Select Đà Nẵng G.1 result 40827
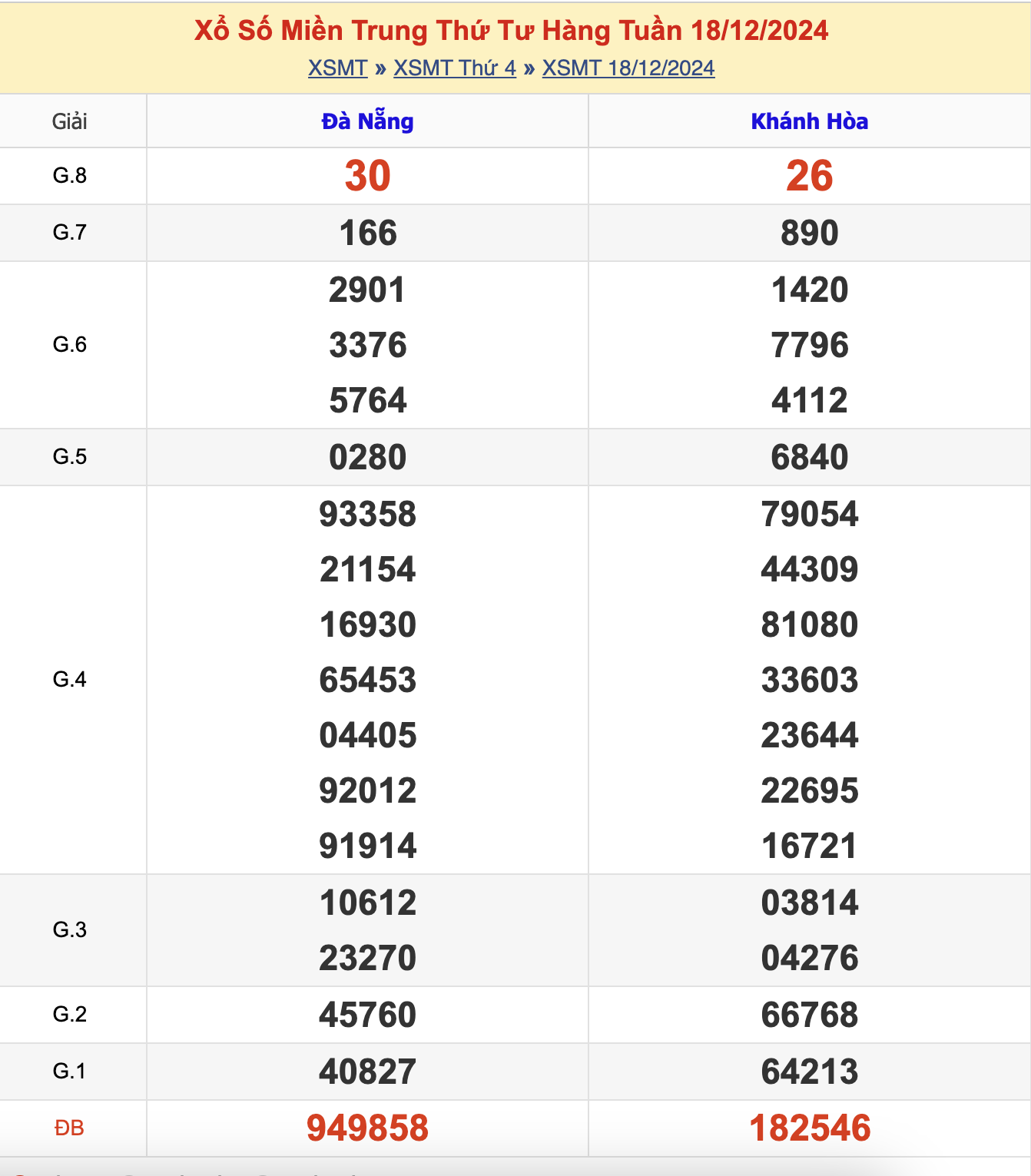Image resolution: width=1031 pixels, height=1176 pixels. coord(368,1072)
